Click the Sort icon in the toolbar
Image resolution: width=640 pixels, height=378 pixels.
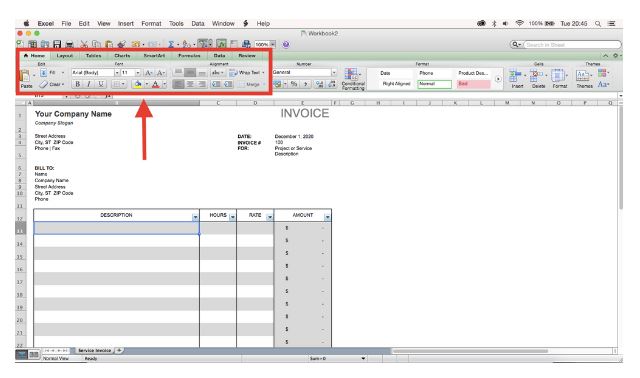click(x=187, y=44)
